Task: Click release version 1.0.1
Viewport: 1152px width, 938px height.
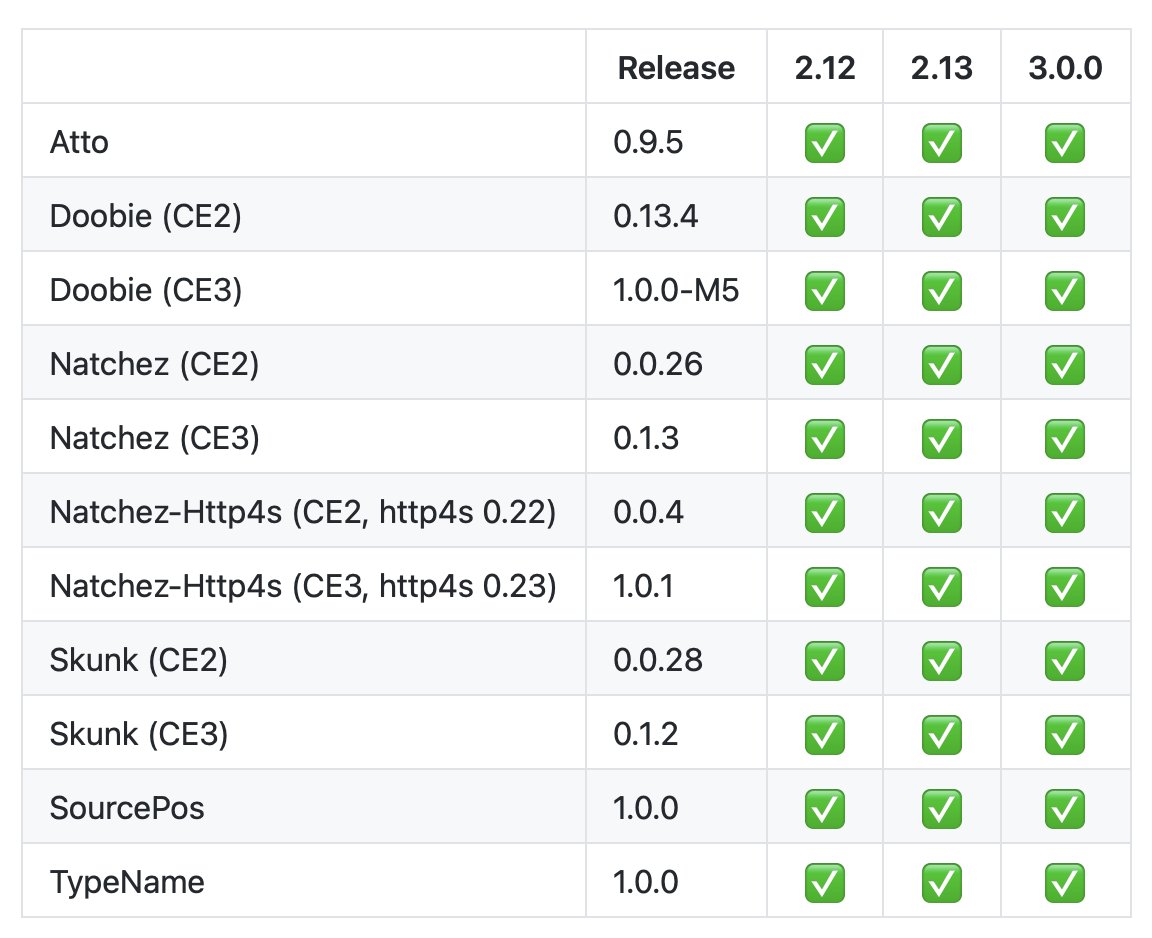Action: [x=643, y=587]
